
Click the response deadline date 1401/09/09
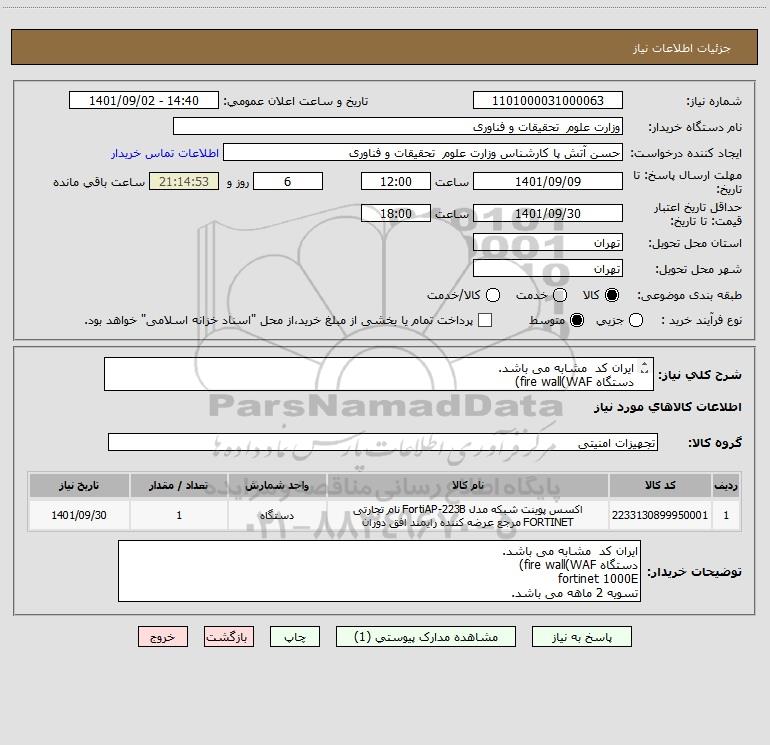tap(548, 181)
